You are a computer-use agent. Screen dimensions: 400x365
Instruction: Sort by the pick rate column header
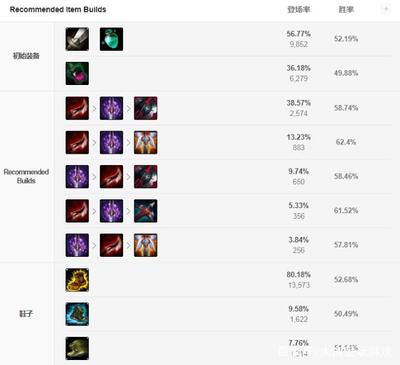pyautogui.click(x=299, y=10)
